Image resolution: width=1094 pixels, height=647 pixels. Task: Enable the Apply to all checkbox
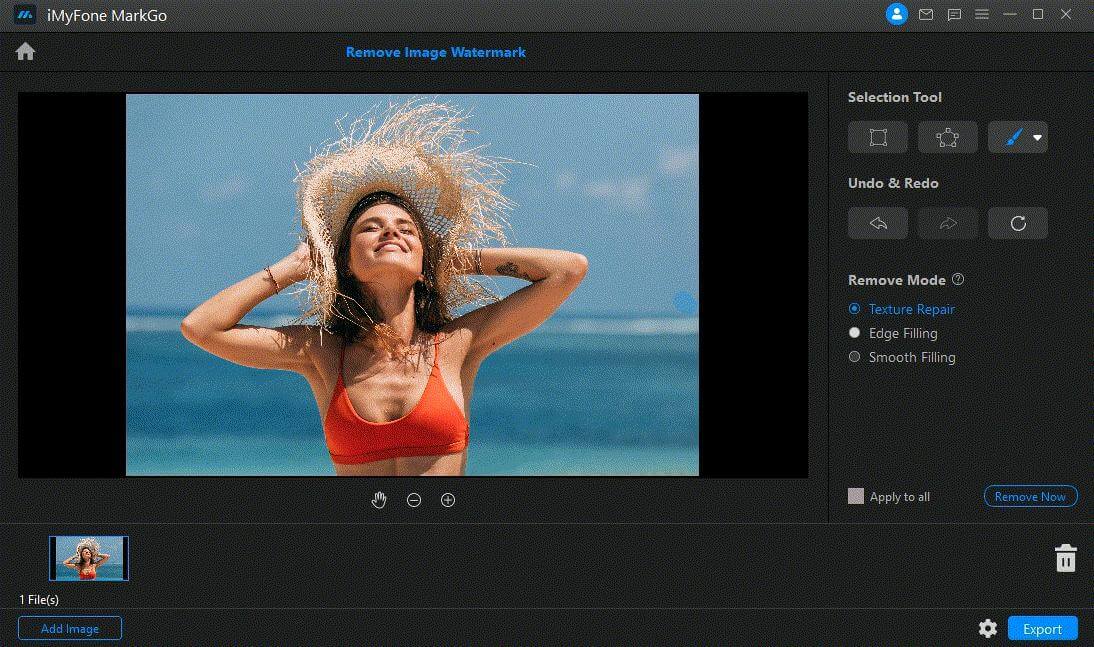pyautogui.click(x=856, y=496)
